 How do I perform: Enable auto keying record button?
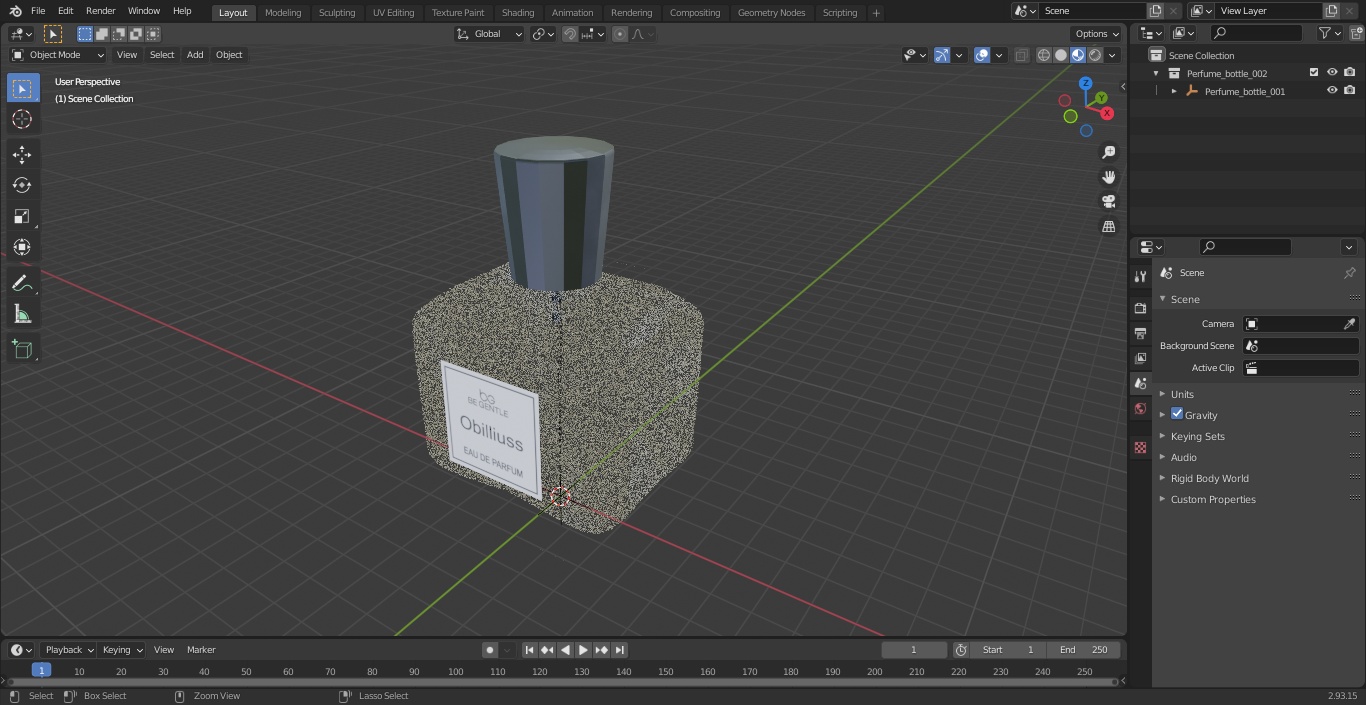[x=490, y=650]
